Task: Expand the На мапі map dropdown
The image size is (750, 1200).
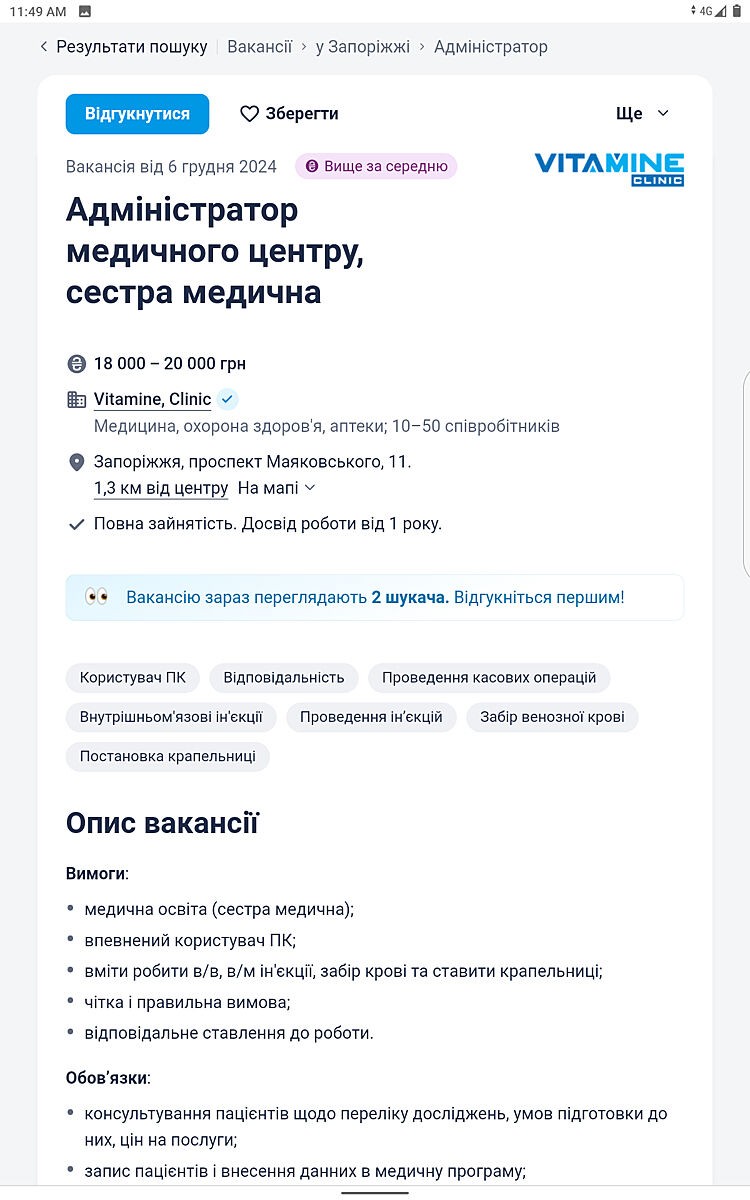Action: coord(277,488)
